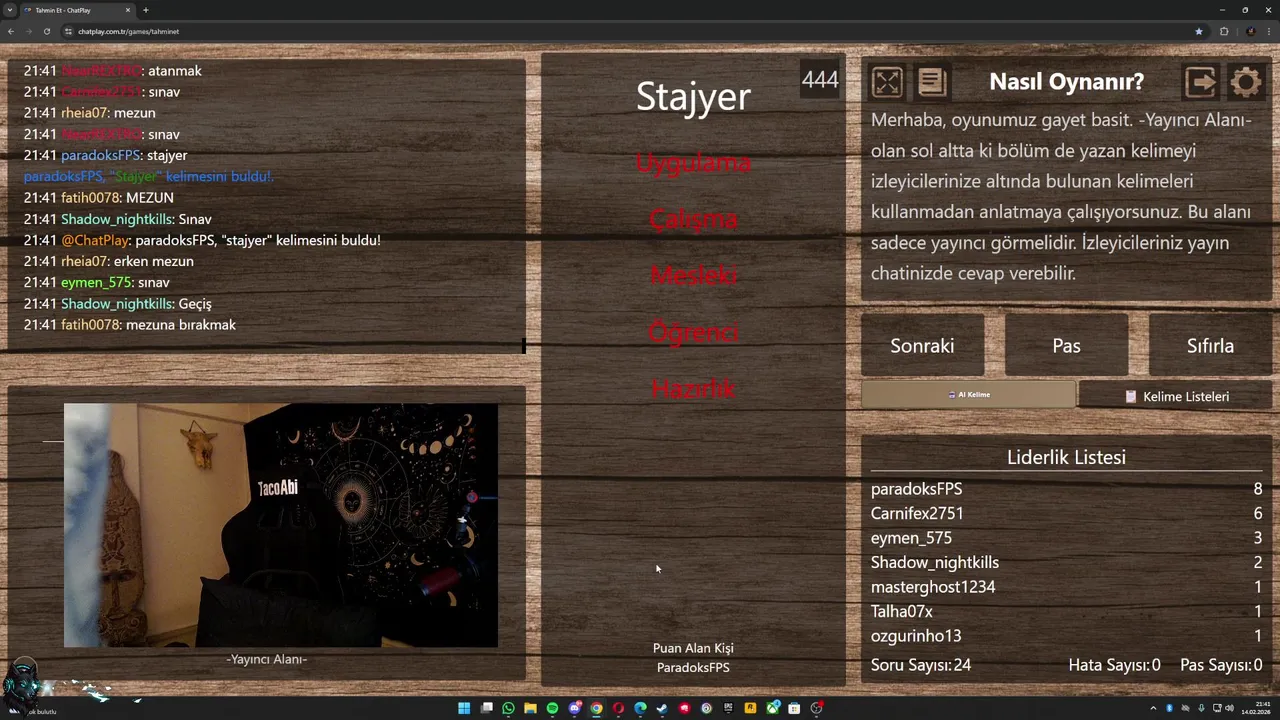
Task: Click the forbidden word Uygulama
Action: click(x=693, y=163)
